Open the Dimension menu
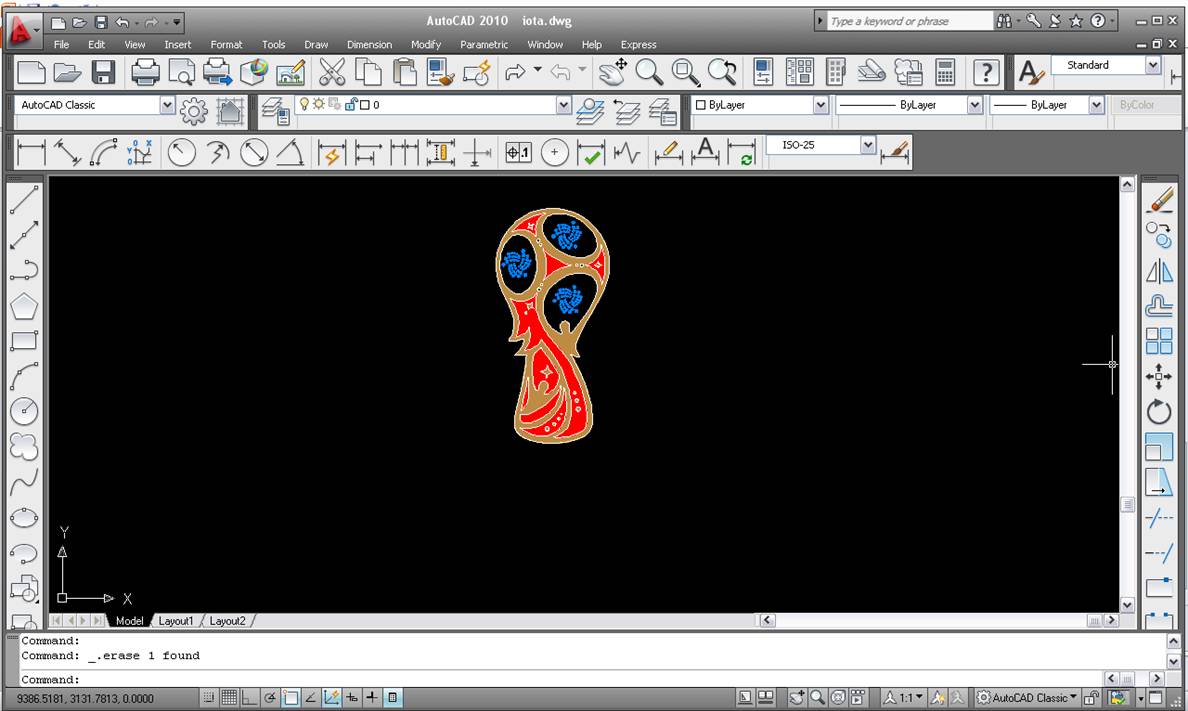 click(369, 45)
